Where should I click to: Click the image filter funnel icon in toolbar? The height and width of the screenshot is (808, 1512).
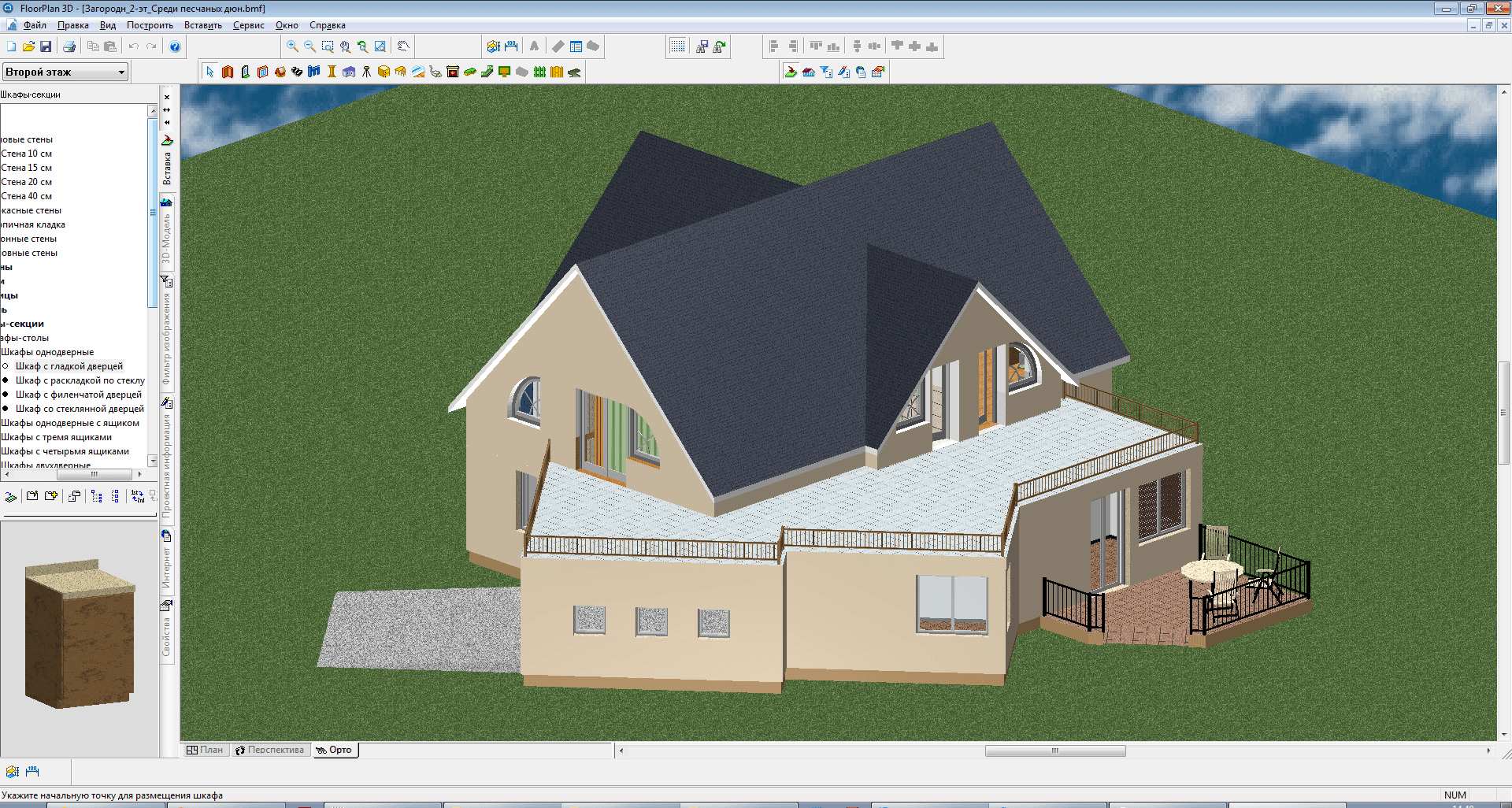click(x=825, y=72)
